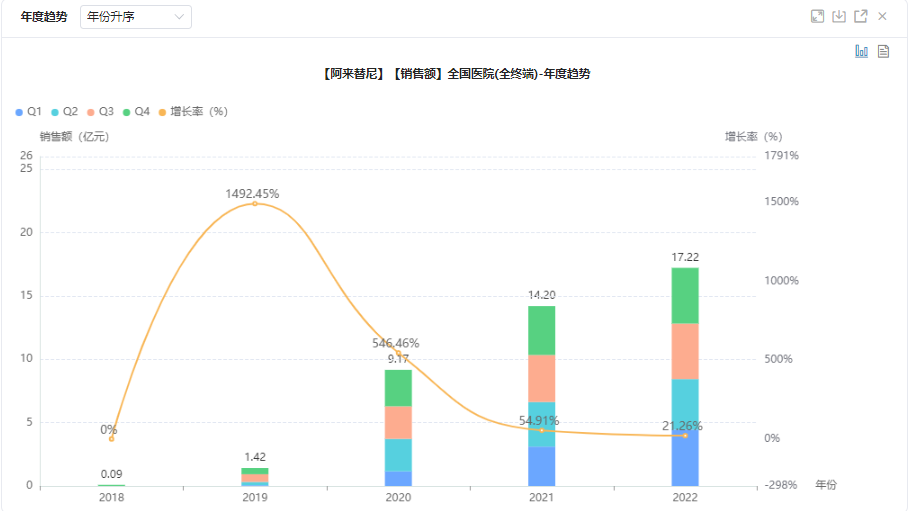Click the 54.91% growth label

coord(539,421)
